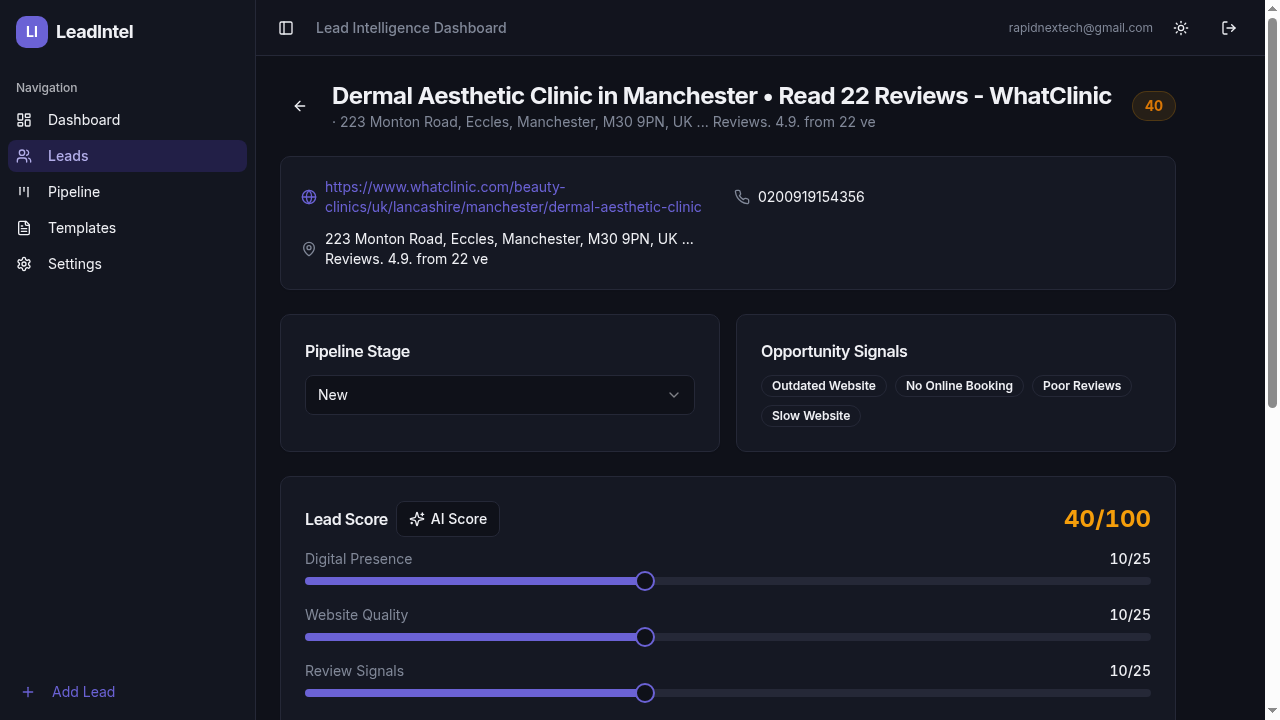Click the Slow Website signal tag
The height and width of the screenshot is (720, 1280).
coord(811,416)
